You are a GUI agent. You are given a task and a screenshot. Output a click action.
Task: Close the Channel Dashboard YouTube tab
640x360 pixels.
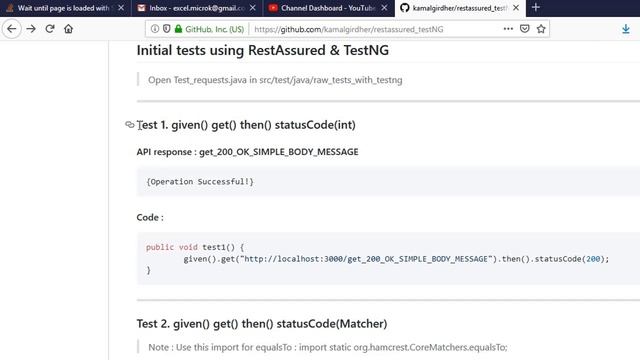pyautogui.click(x=384, y=8)
